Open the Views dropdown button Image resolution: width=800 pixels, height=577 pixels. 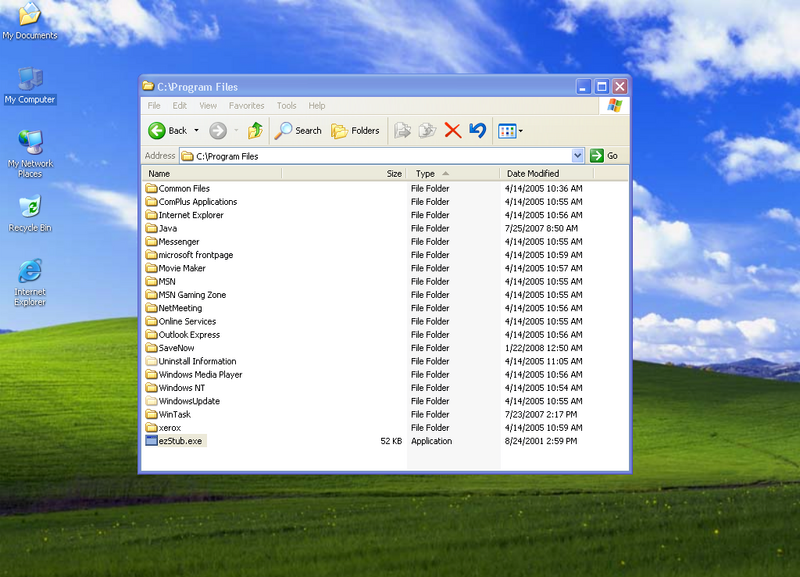510,131
